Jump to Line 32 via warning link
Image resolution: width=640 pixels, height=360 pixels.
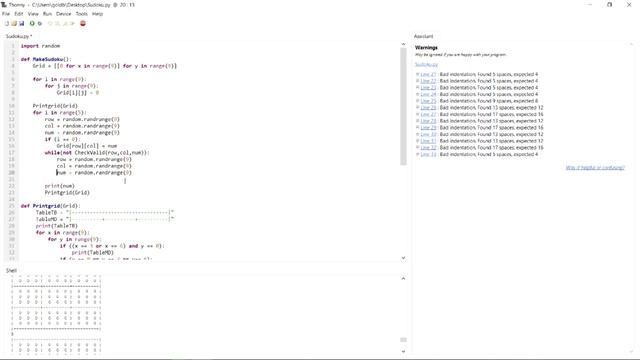(428, 148)
